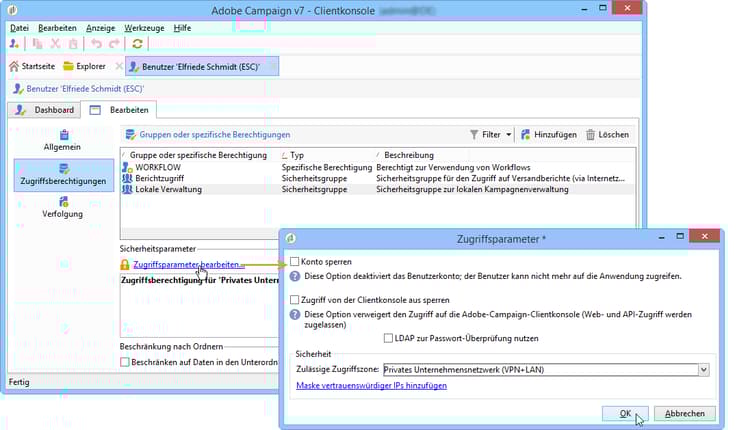Image resolution: width=750 pixels, height=430 pixels.
Task: Open the Zulässige Zugriffszone dropdown arrow
Action: tap(704, 370)
